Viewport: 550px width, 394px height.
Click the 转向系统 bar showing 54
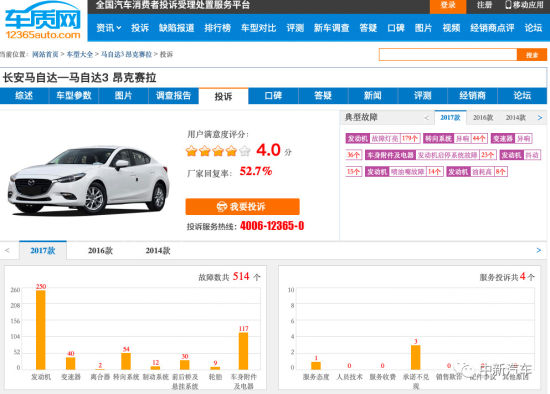[x=126, y=361]
